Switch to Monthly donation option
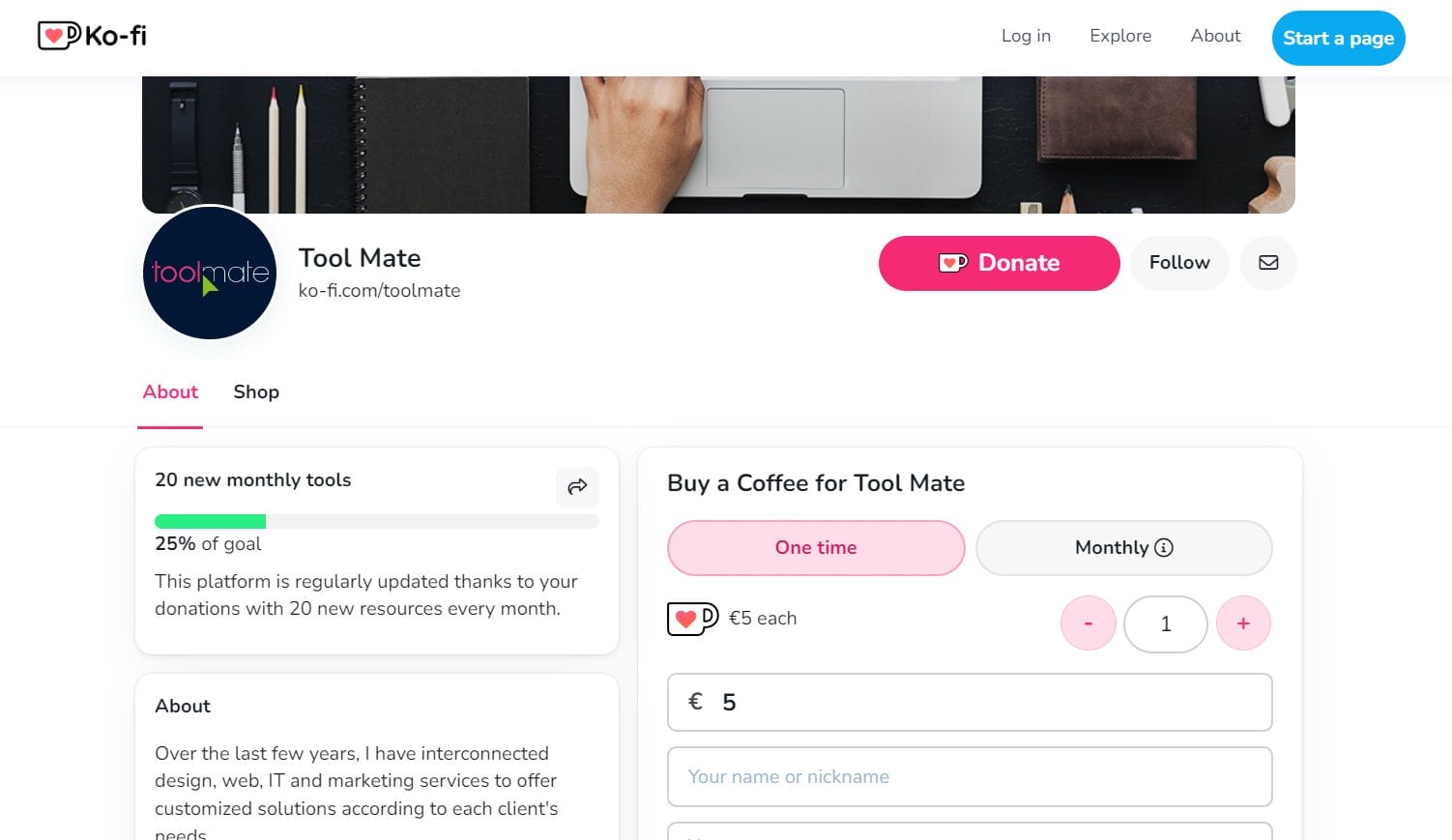The image size is (1452, 840). 1112,548
